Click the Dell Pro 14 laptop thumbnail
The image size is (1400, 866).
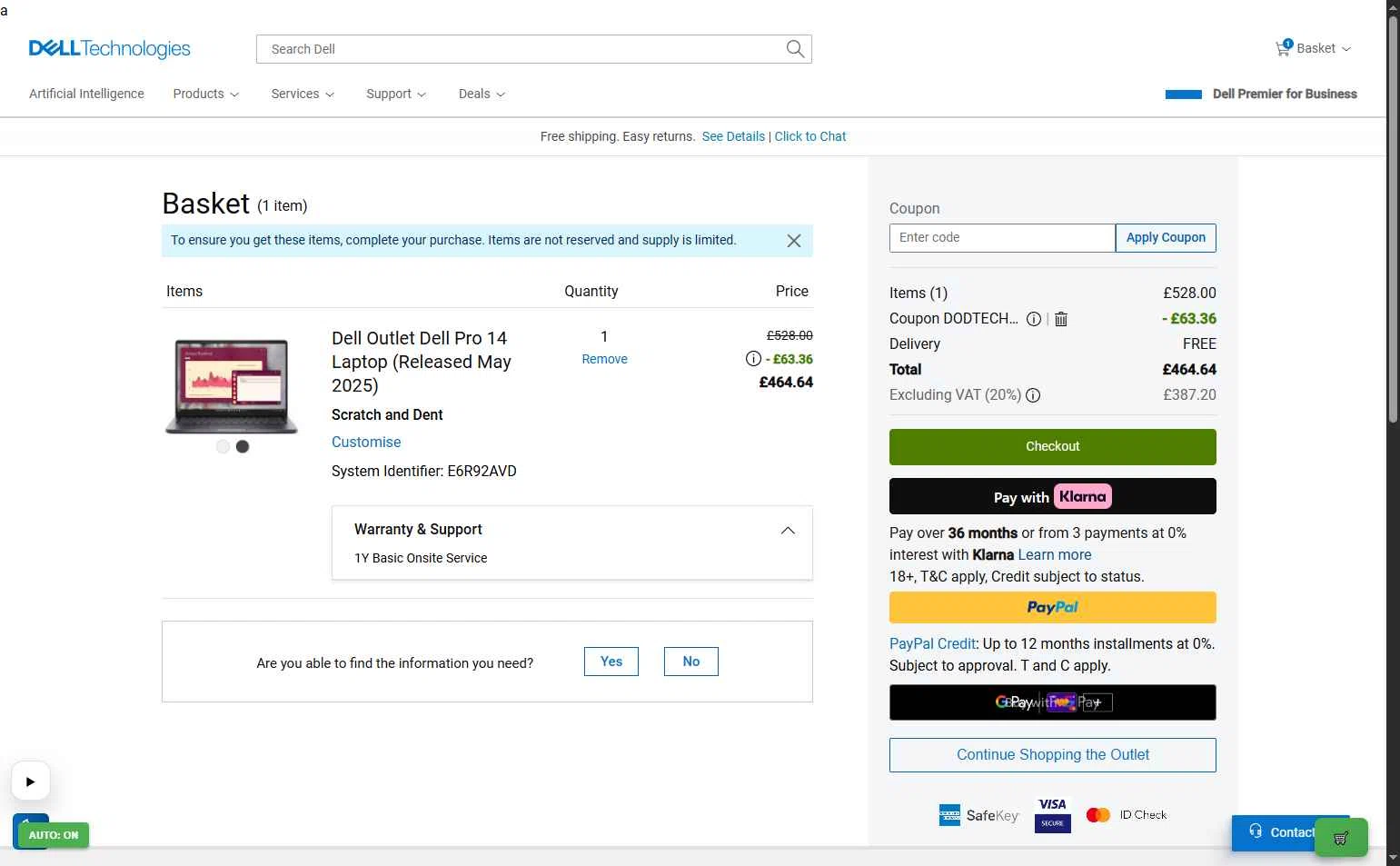pyautogui.click(x=232, y=386)
